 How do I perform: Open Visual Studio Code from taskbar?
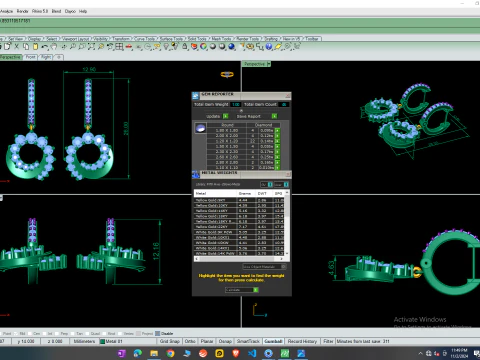coord(252,353)
